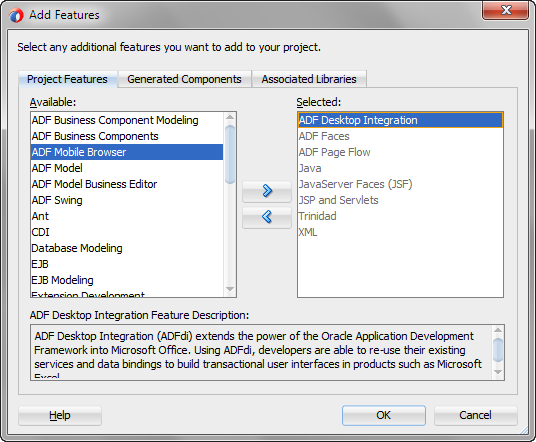This screenshot has height=442, width=536.
Task: Open the Generated Components tab
Action: pos(184,79)
